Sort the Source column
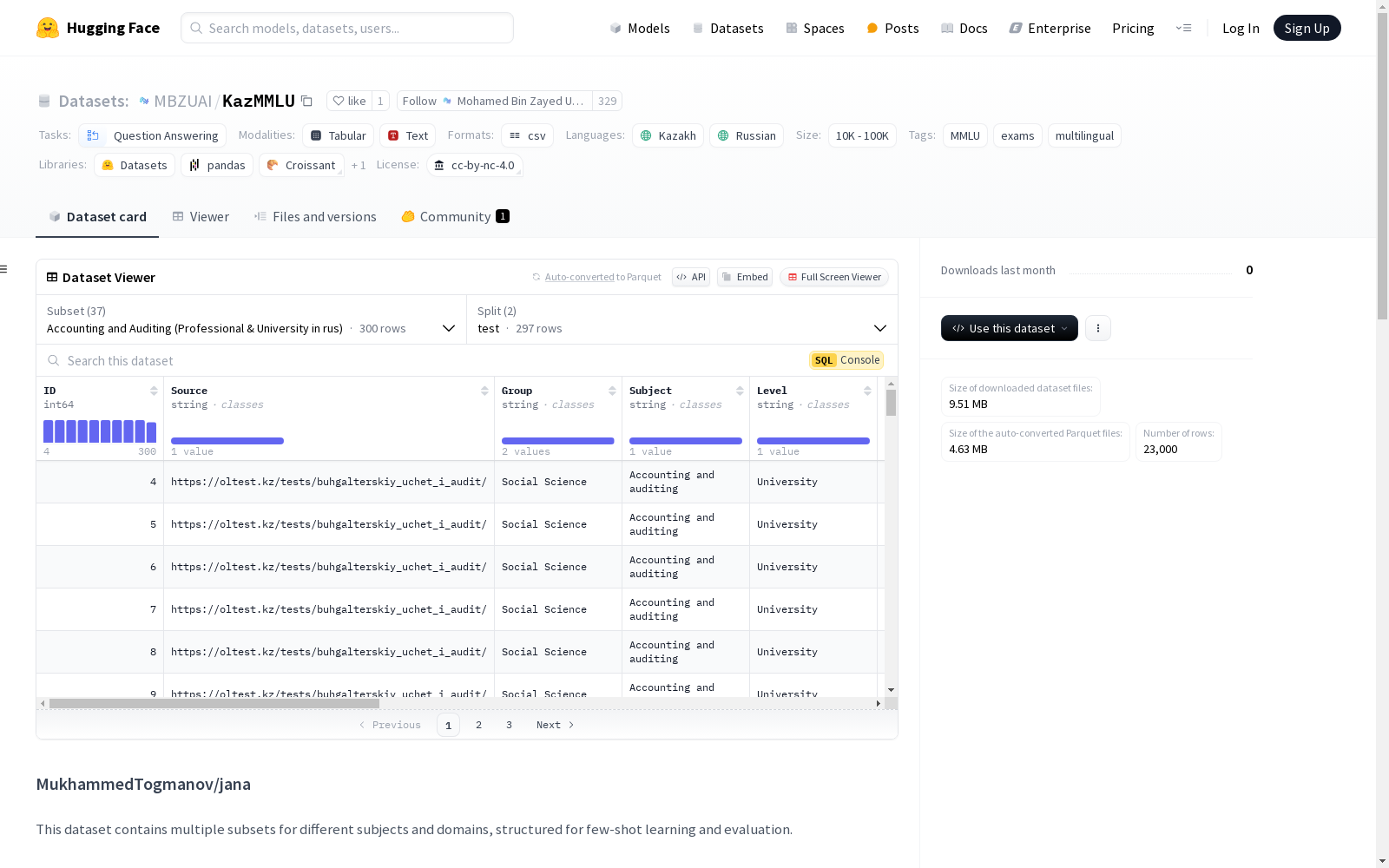 coord(484,391)
